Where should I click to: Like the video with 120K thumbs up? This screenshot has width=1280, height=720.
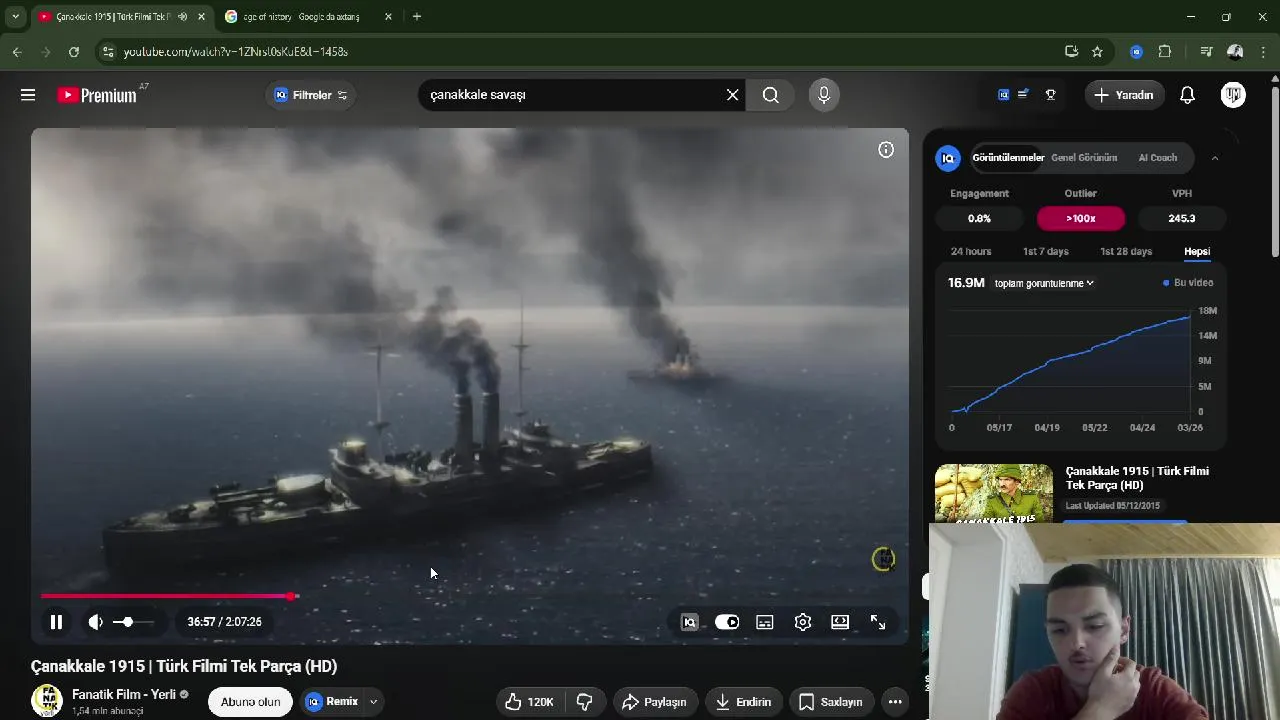pyautogui.click(x=530, y=702)
